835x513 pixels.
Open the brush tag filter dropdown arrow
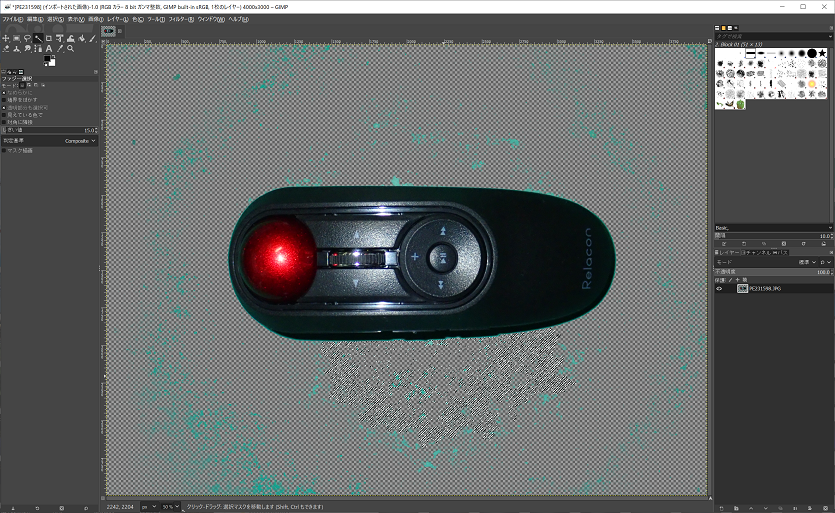(x=830, y=36)
